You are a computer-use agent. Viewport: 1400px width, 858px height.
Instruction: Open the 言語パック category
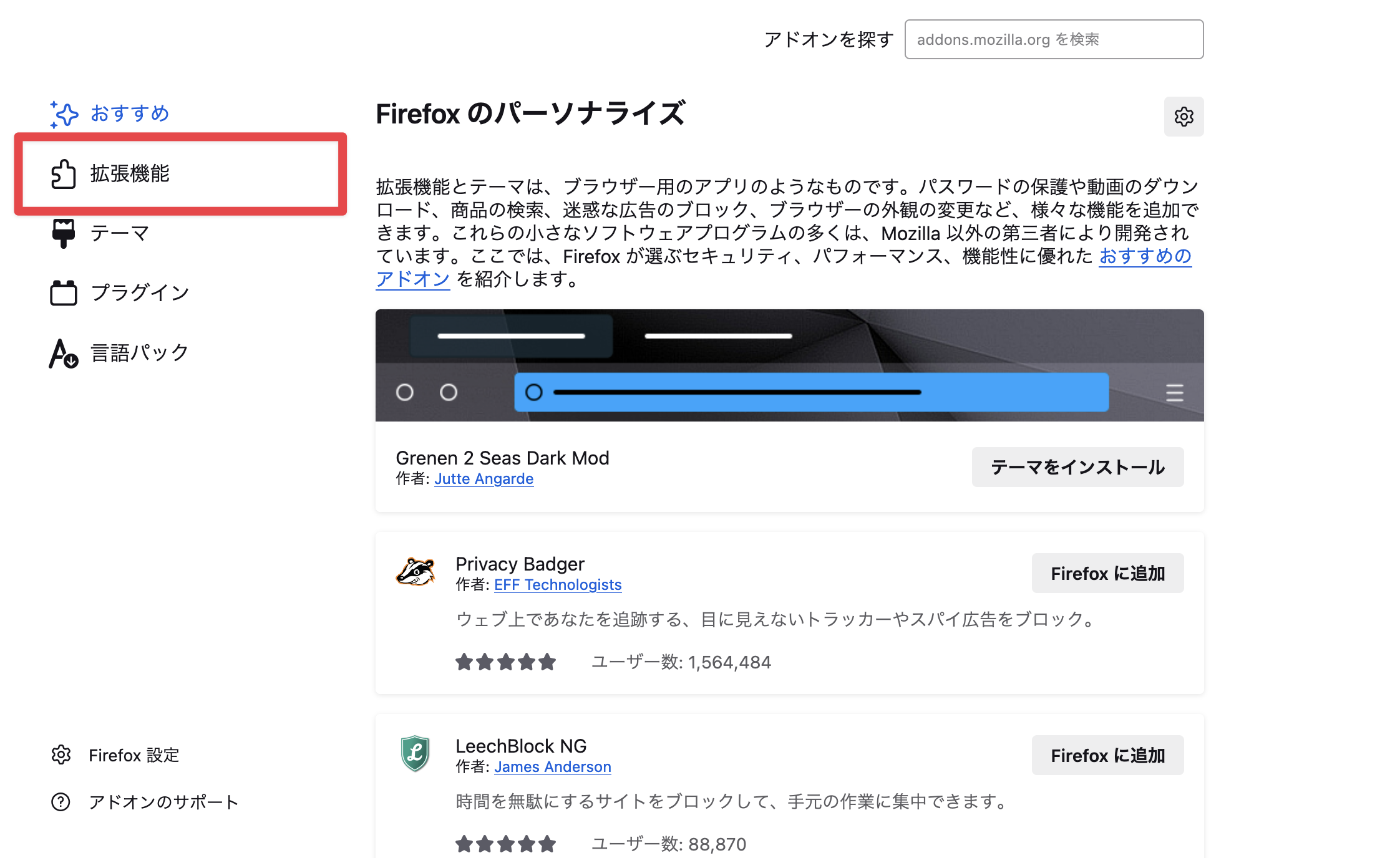(x=181, y=353)
